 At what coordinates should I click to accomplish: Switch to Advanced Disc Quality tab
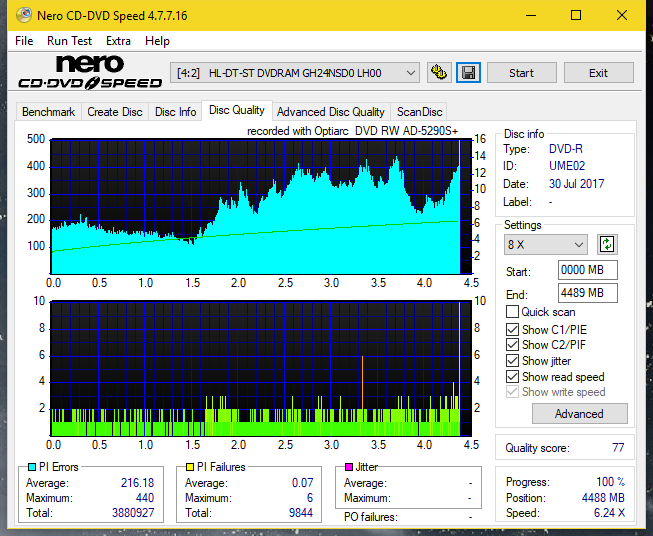[331, 112]
